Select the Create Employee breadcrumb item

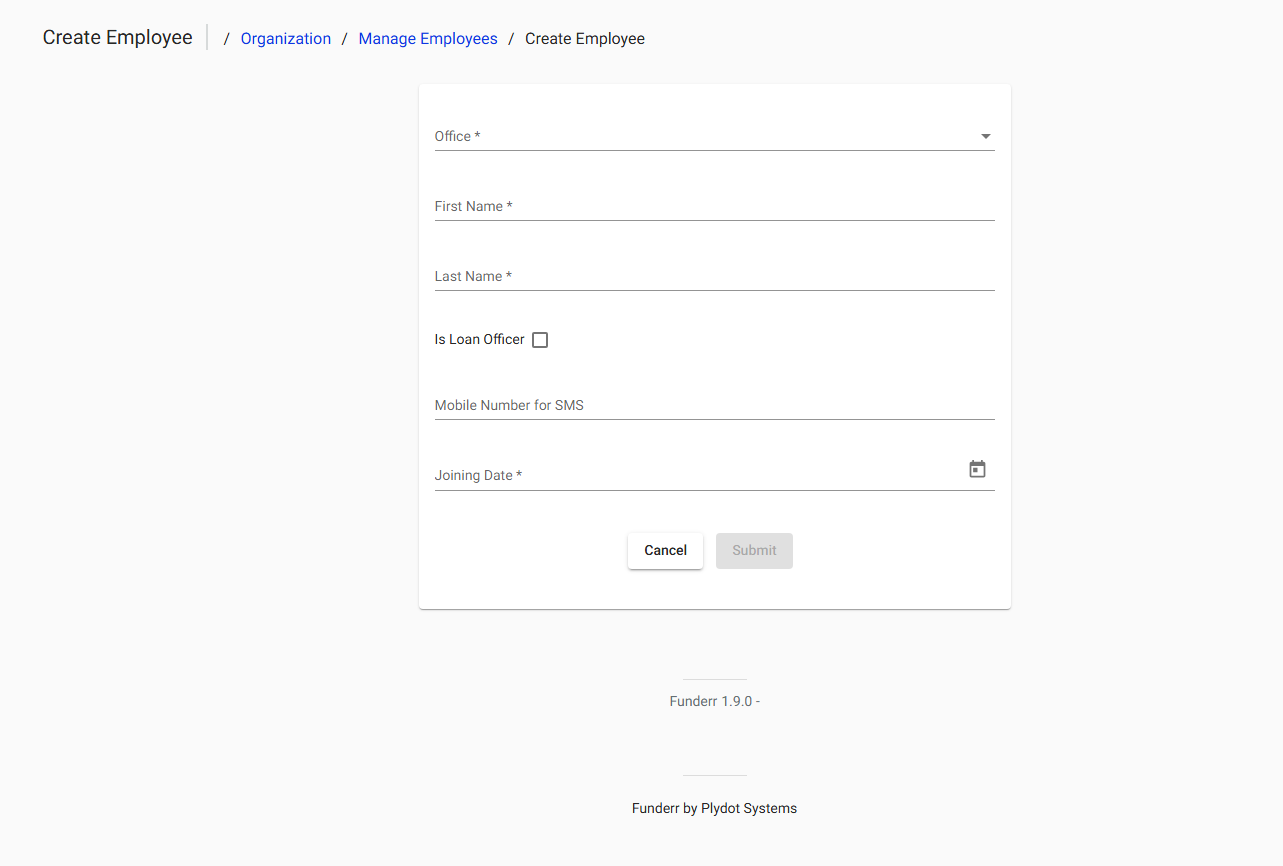(x=584, y=38)
